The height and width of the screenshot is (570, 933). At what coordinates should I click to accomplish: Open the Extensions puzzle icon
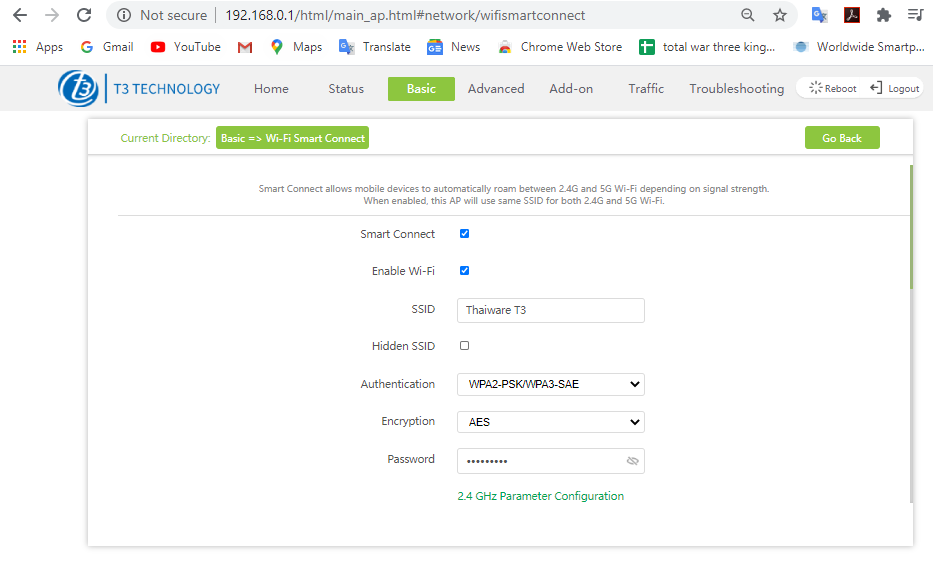[x=884, y=15]
